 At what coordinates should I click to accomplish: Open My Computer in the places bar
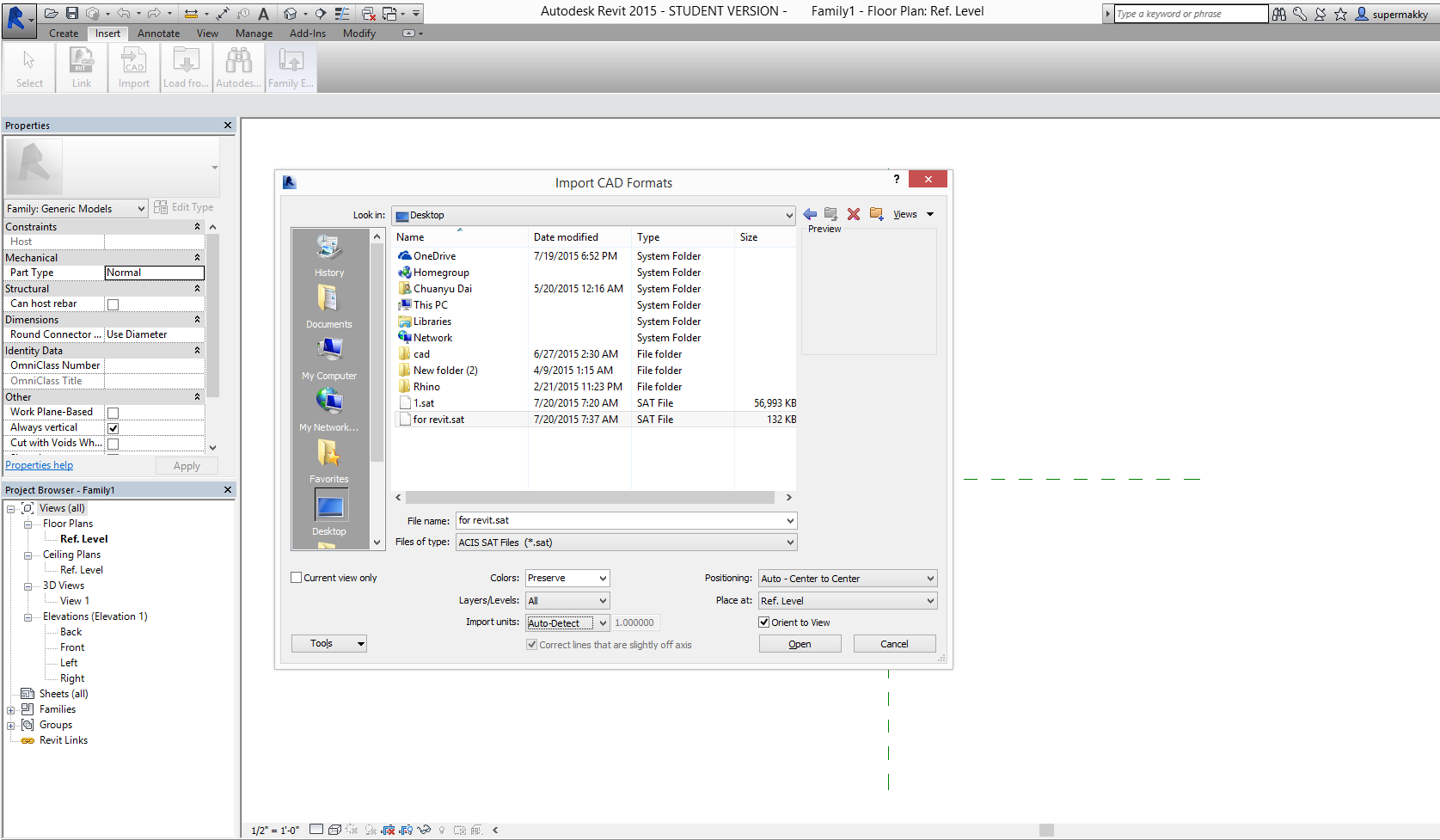click(329, 359)
